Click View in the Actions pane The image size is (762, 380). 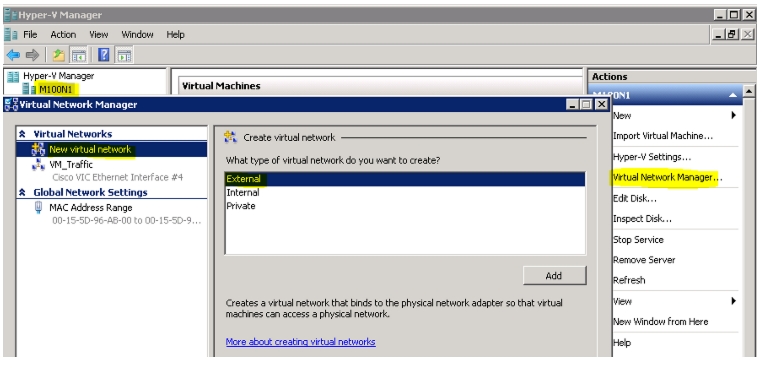[x=622, y=301]
